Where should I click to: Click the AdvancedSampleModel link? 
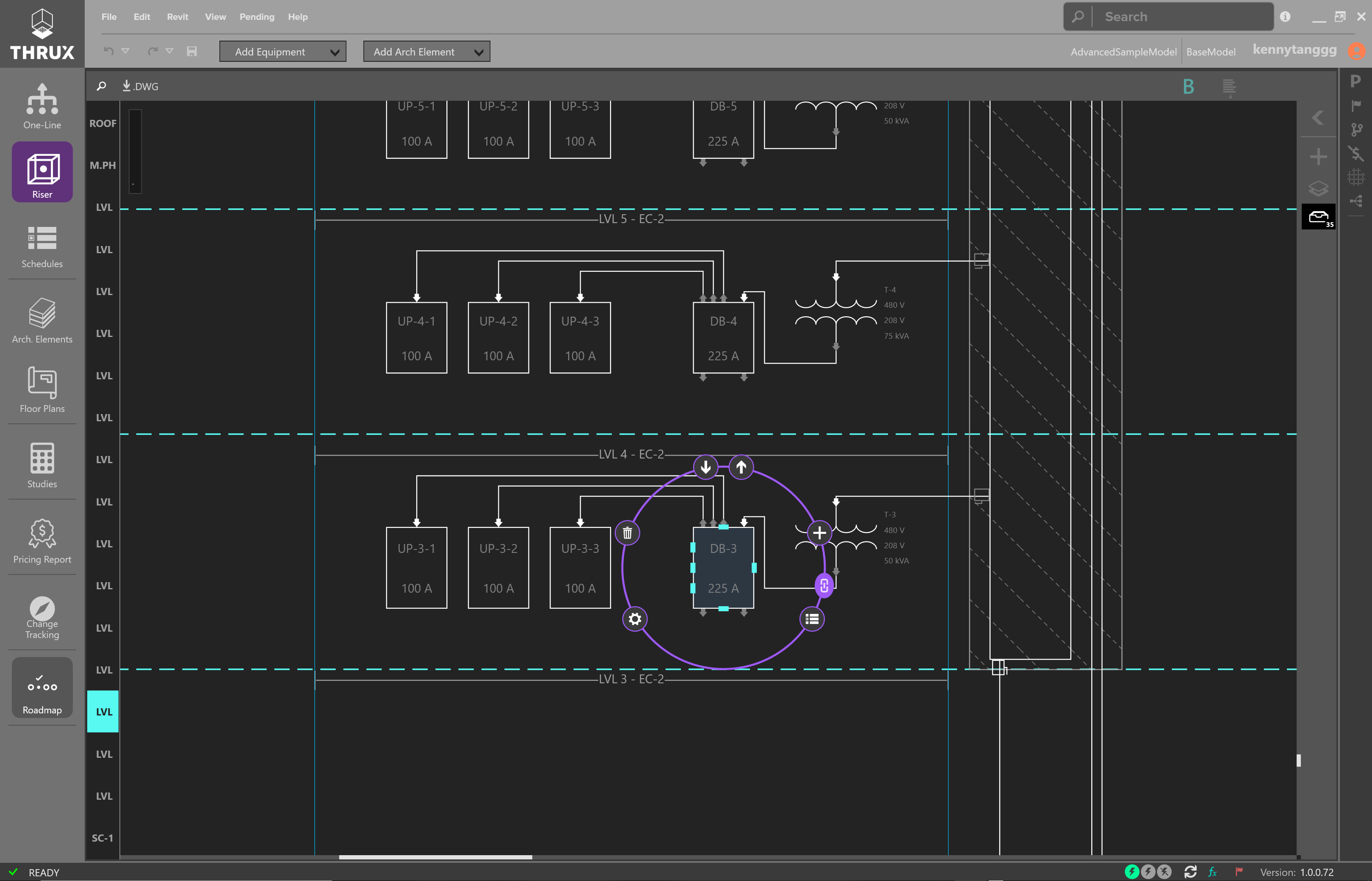1123,52
